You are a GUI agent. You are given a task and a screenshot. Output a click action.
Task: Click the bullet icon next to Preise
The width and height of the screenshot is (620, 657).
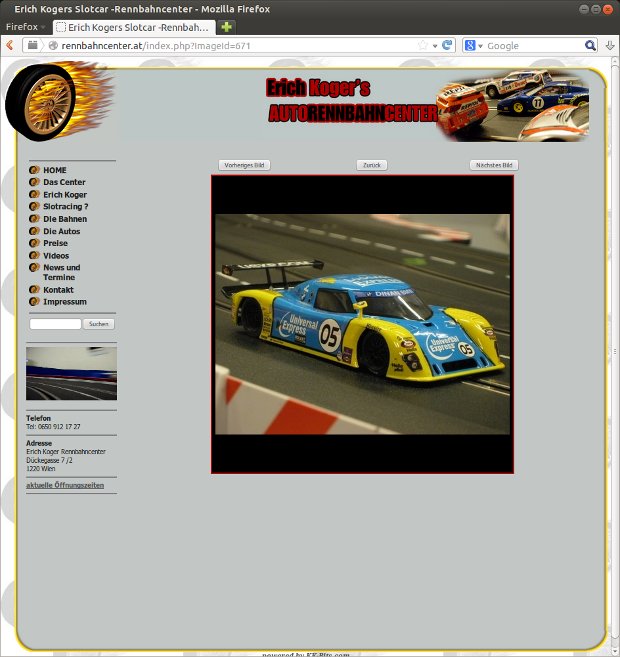point(34,243)
